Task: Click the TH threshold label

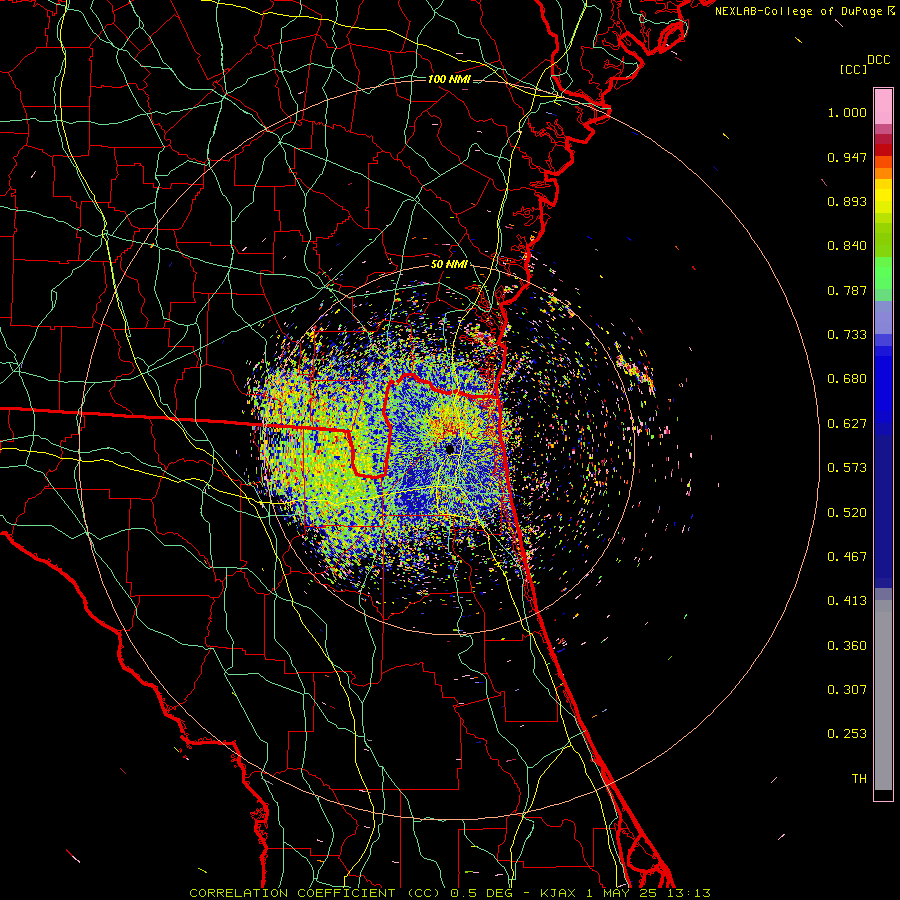Action: pos(859,779)
